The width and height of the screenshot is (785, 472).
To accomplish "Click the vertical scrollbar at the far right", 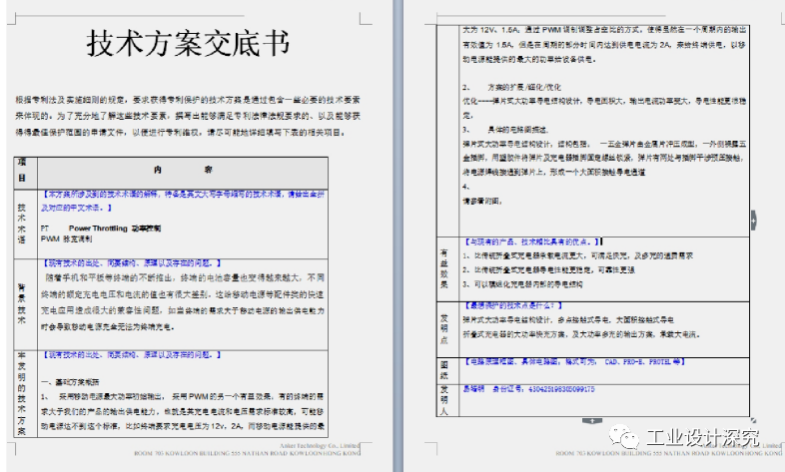I will pos(779,200).
